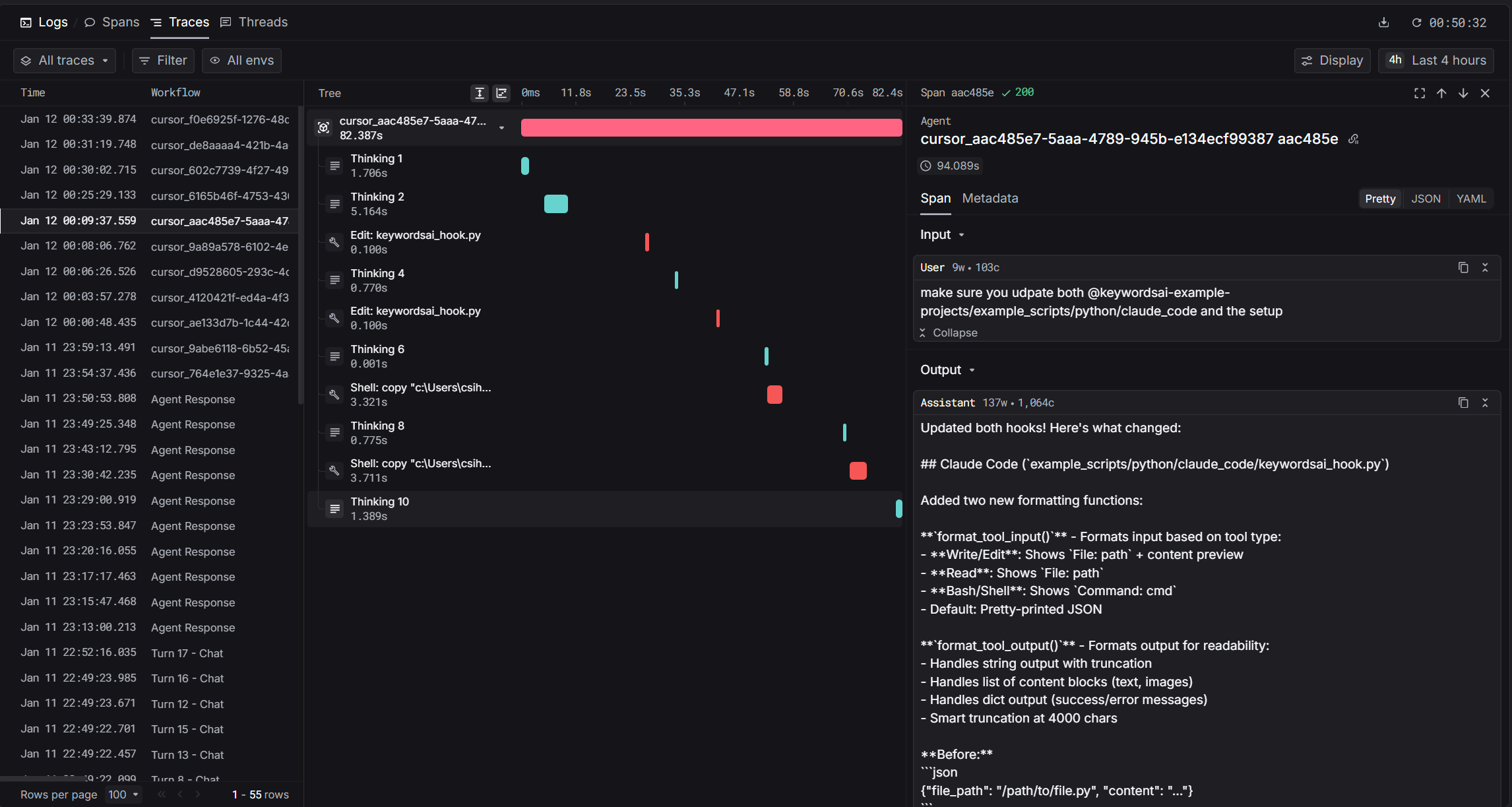Click the pink root span duration bar
Image resolution: width=1512 pixels, height=807 pixels.
coord(711,128)
